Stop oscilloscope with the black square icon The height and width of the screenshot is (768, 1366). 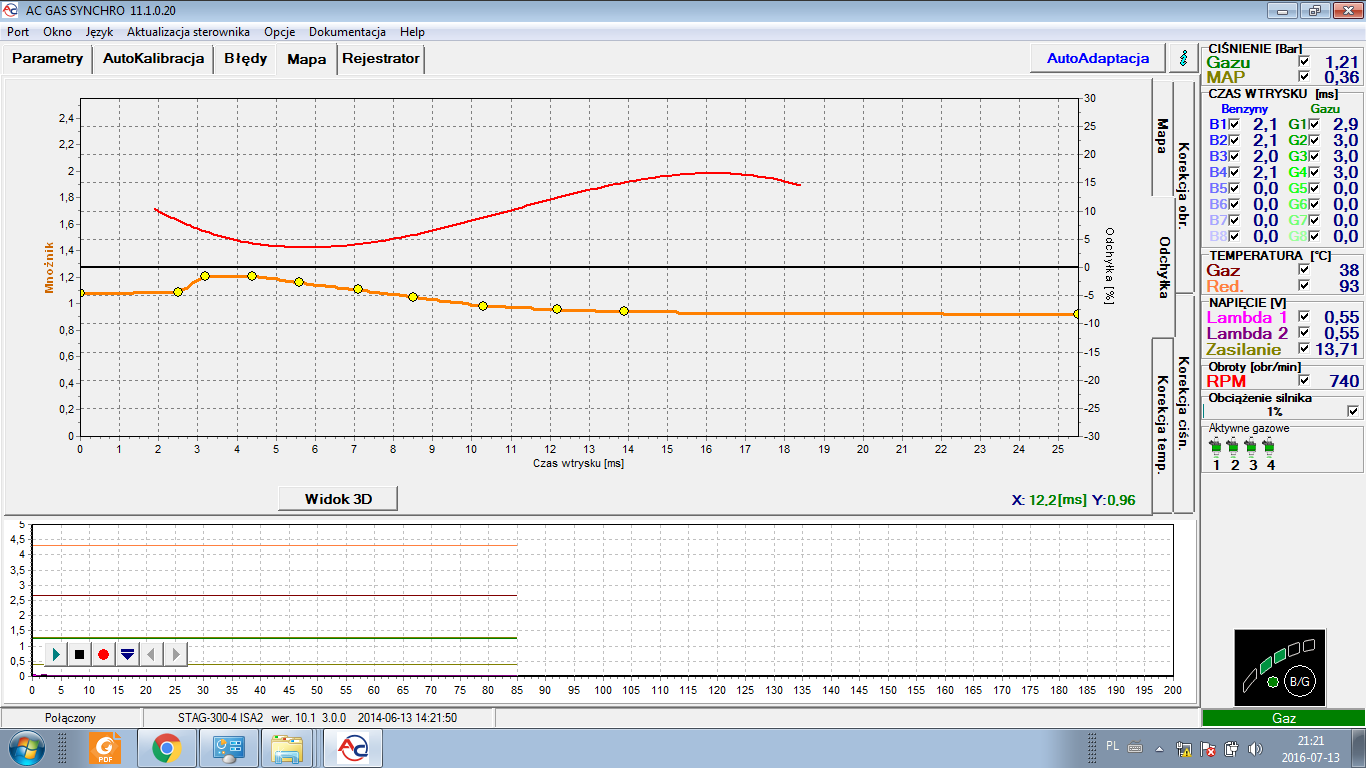click(80, 654)
